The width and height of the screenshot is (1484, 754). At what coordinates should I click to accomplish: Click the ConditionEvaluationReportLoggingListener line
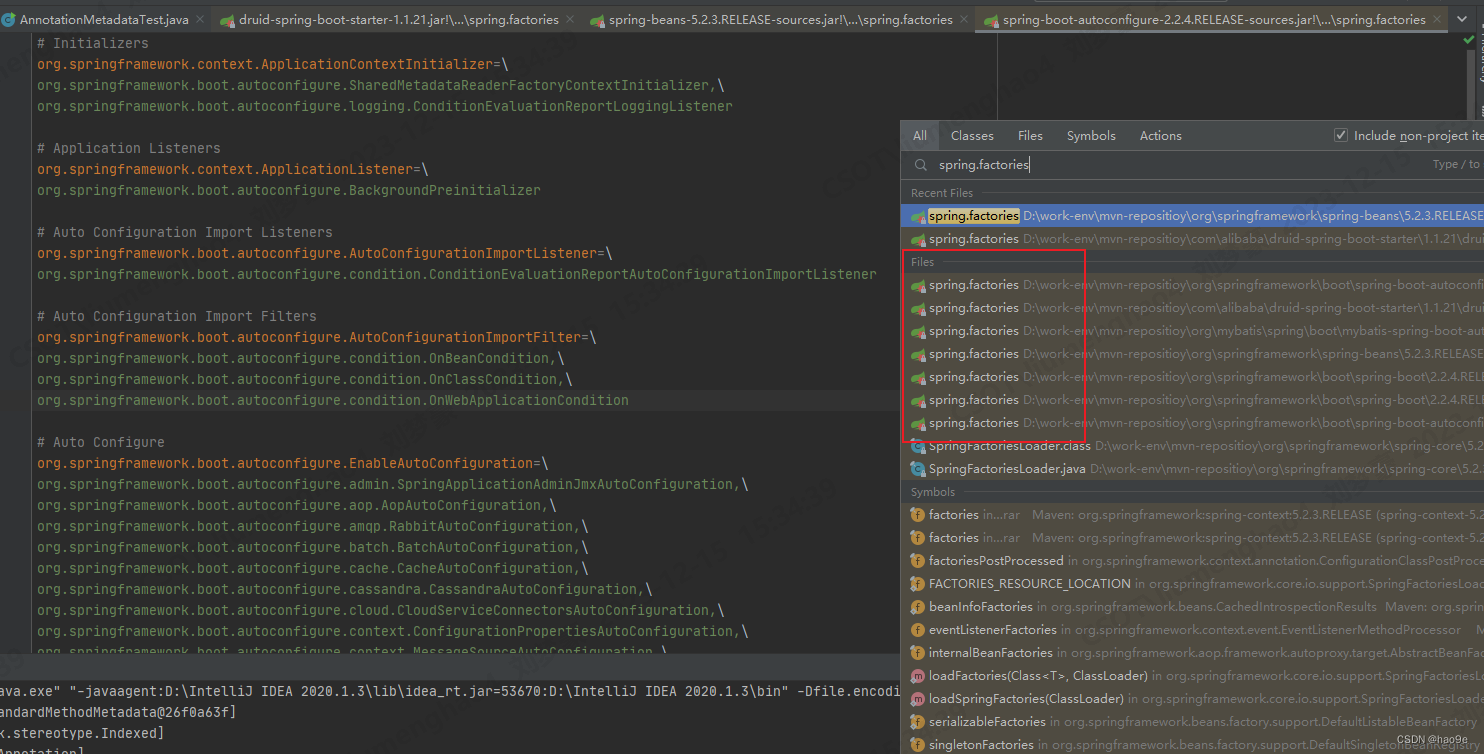point(385,106)
